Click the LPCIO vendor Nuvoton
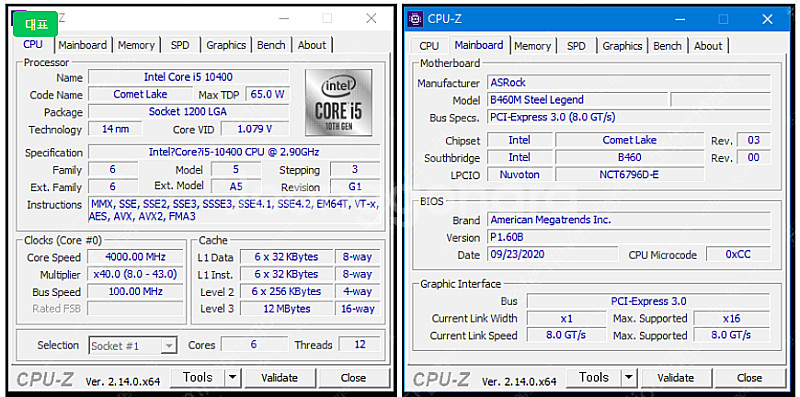This screenshot has height=397, width=800. [519, 175]
